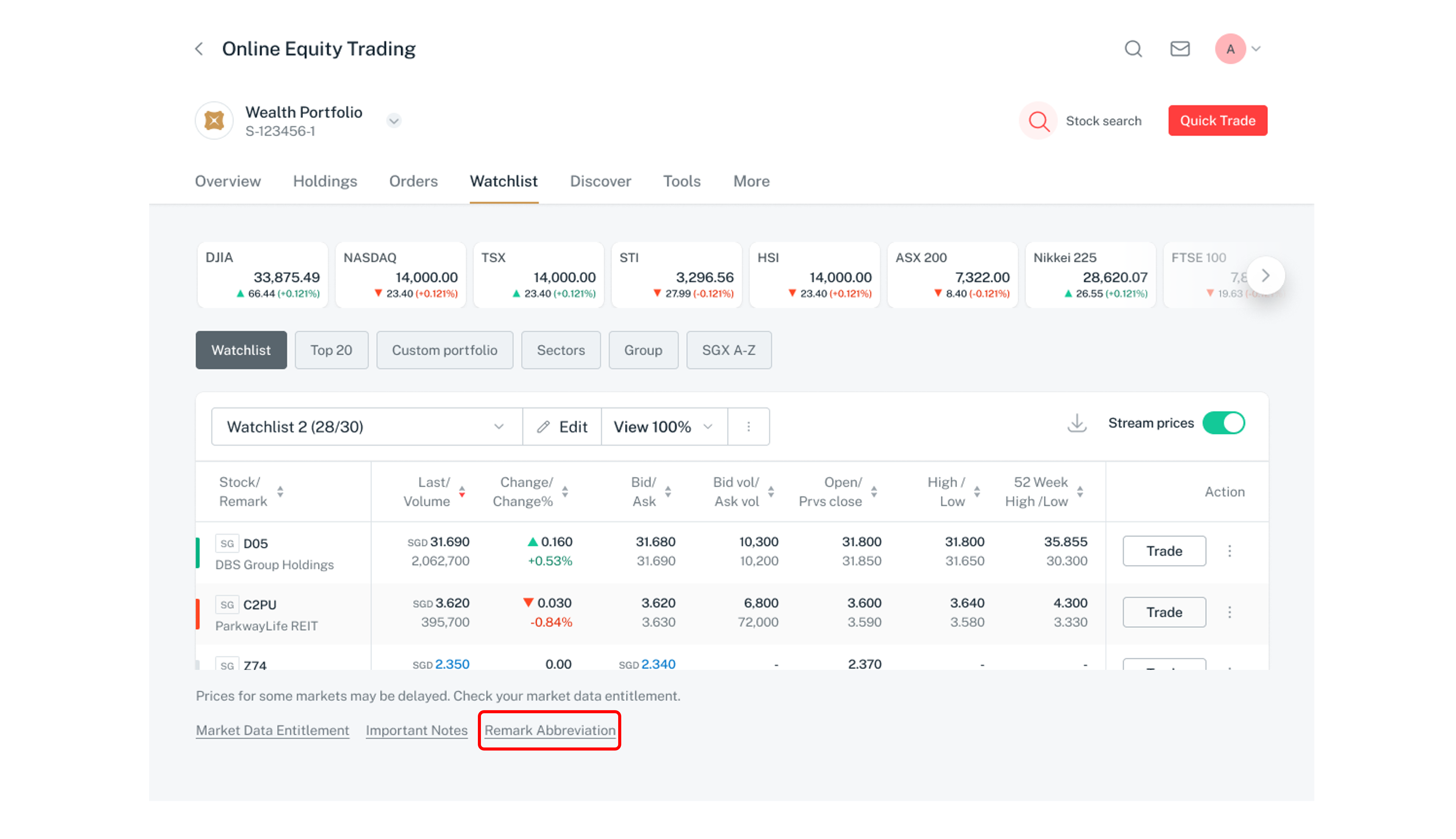Screen dimensions: 1456x839
Task: Select the DJIA index card
Action: coord(262,275)
